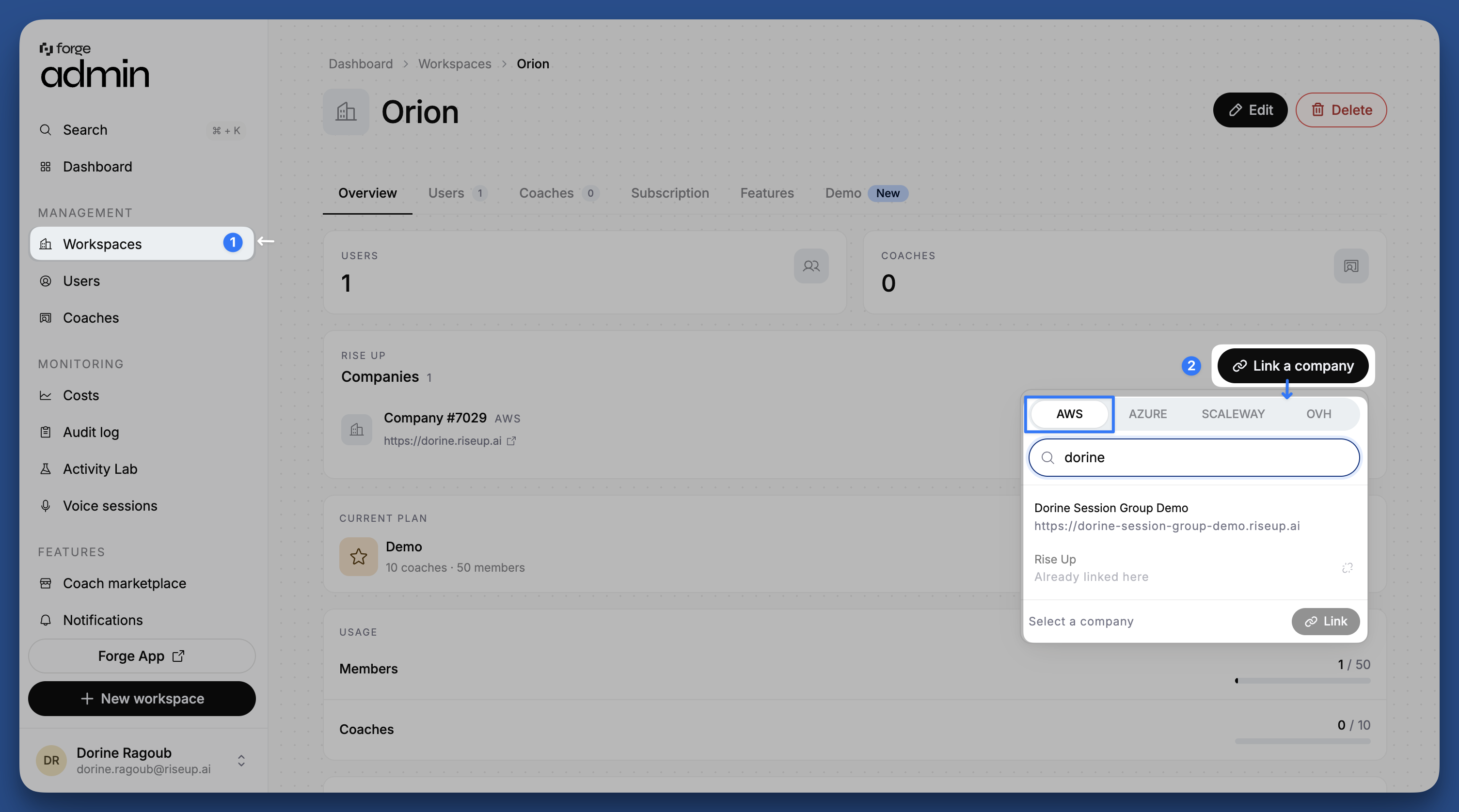Open the Demo tab marked New
Viewport: 1459px width, 812px height.
pyautogui.click(x=866, y=193)
